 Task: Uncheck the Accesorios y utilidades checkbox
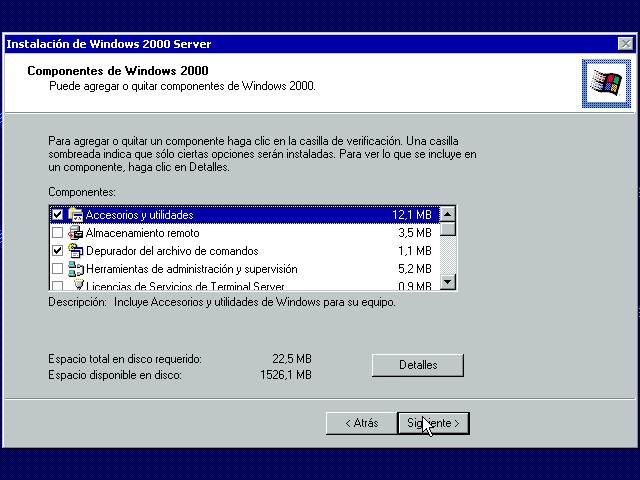coord(58,215)
